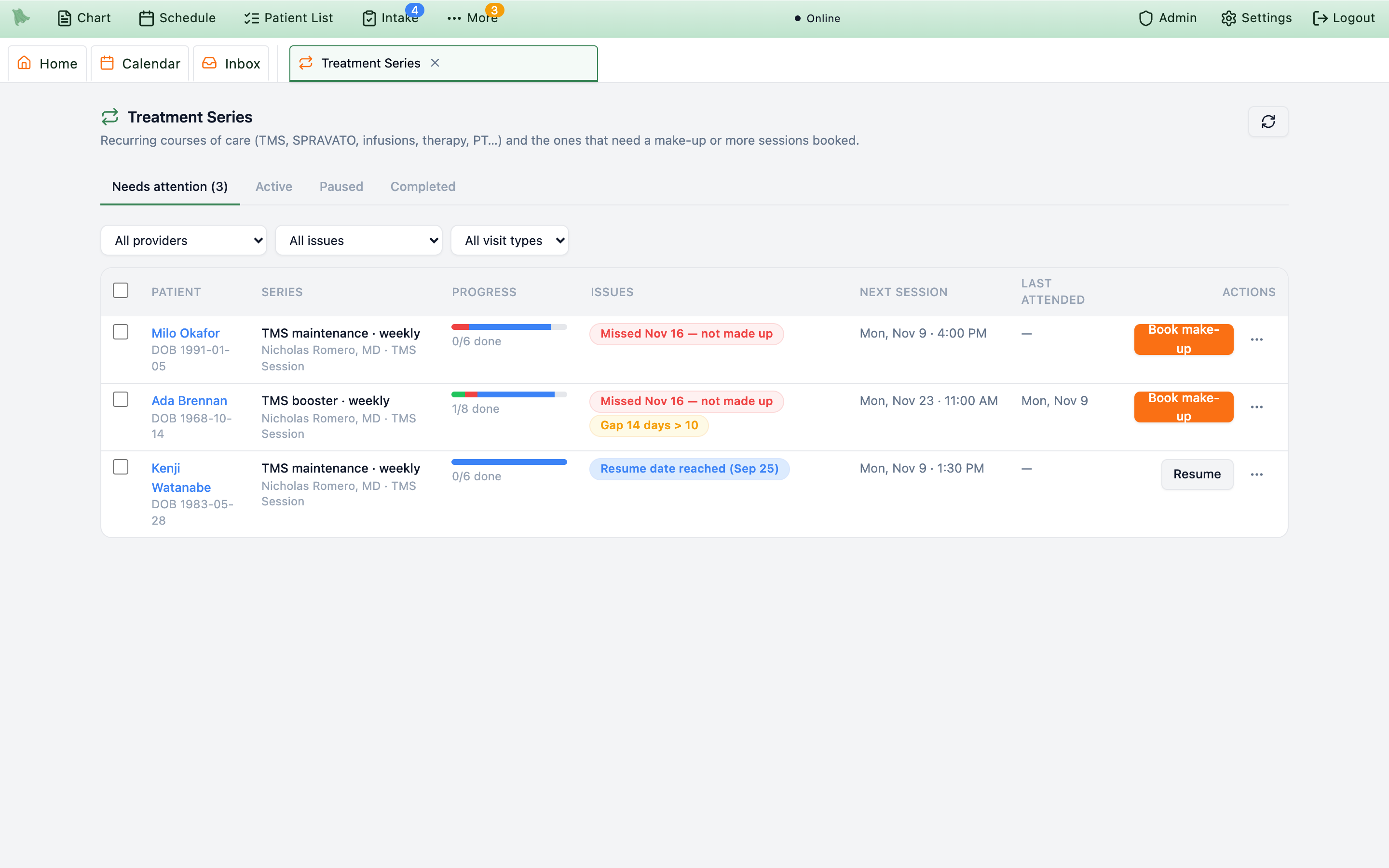The height and width of the screenshot is (868, 1389).
Task: Expand the All visit types dropdown
Action: (510, 240)
